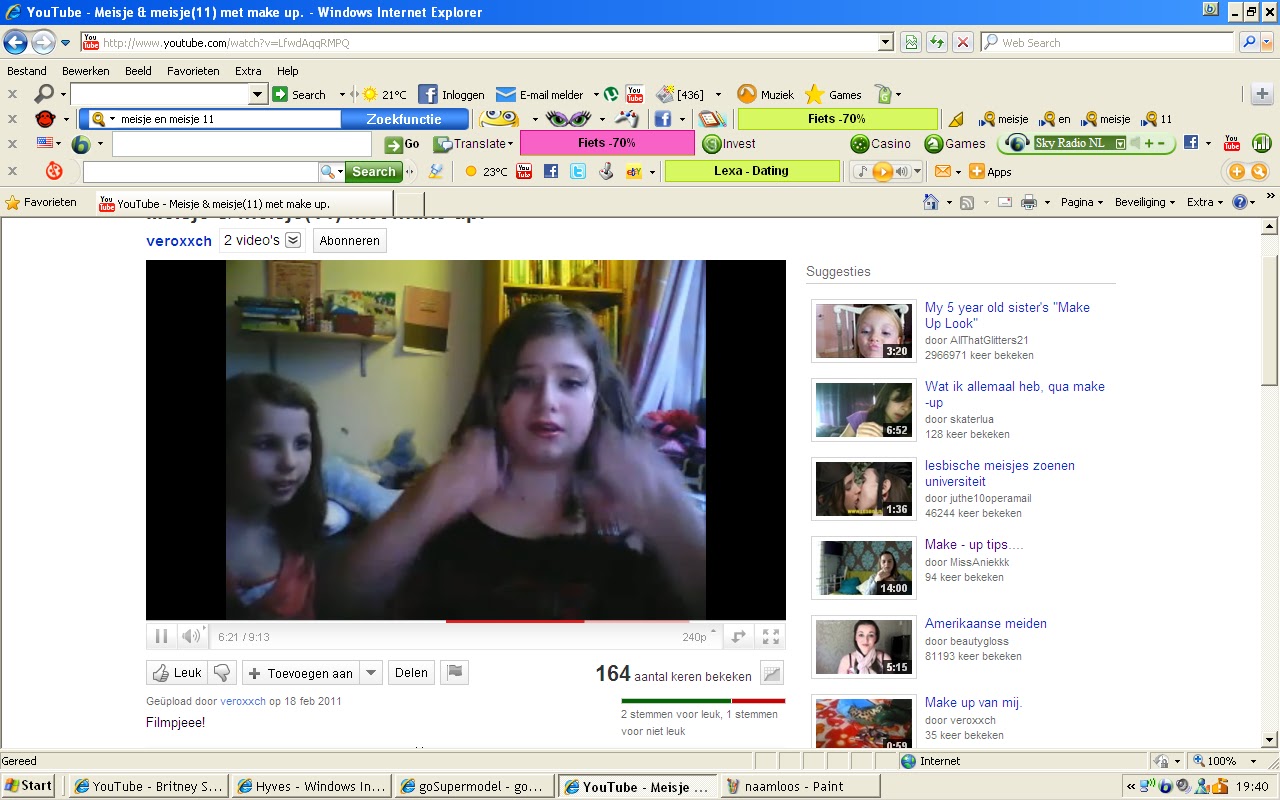Click the Toevoegen aan button

(x=299, y=673)
